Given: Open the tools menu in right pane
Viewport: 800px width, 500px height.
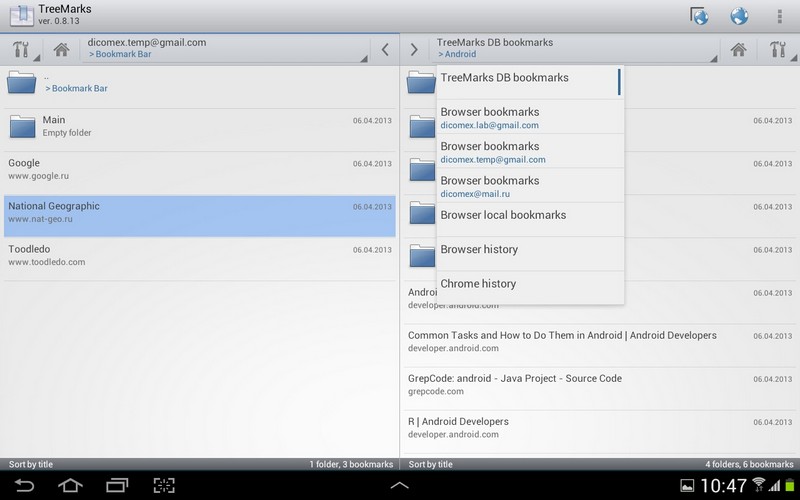Looking at the screenshot, I should tap(780, 49).
